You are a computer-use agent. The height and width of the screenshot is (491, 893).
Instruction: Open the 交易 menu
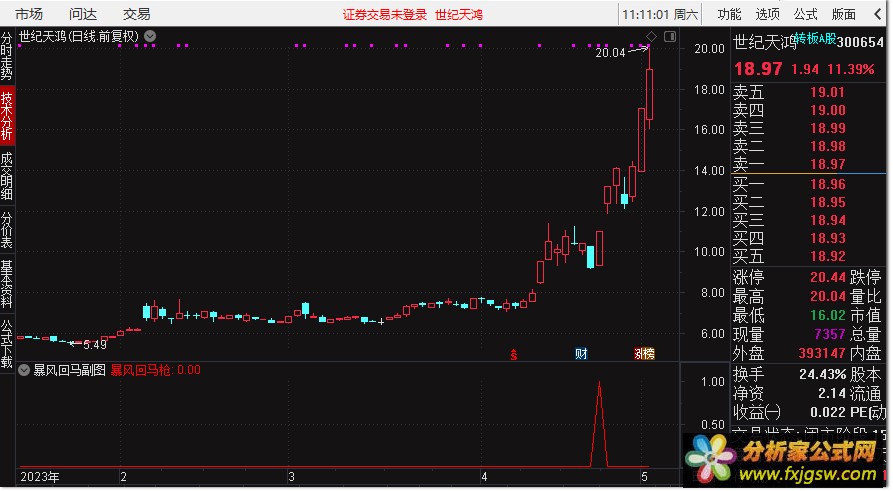pos(137,14)
